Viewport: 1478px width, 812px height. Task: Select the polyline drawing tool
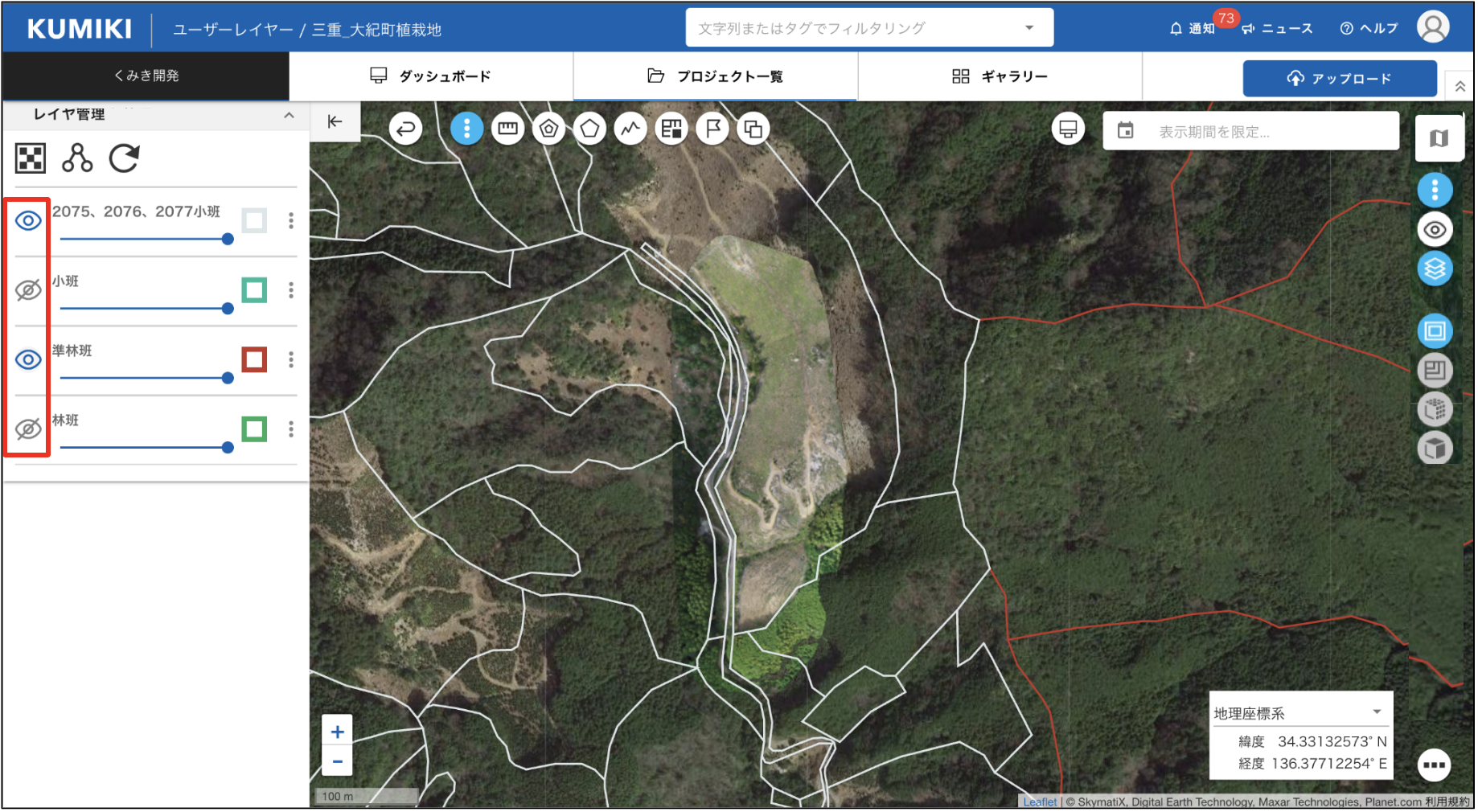[630, 129]
